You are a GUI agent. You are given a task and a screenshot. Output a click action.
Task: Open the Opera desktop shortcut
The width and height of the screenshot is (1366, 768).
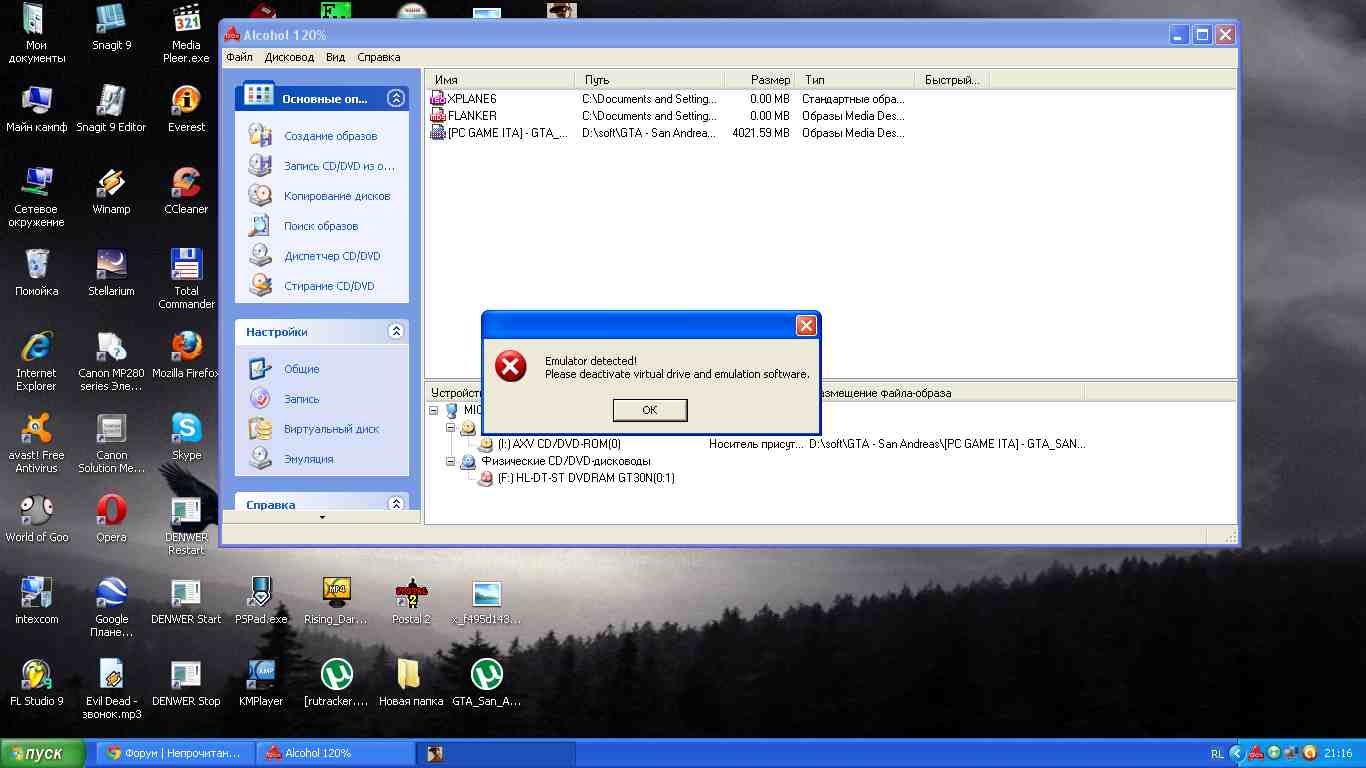(111, 520)
